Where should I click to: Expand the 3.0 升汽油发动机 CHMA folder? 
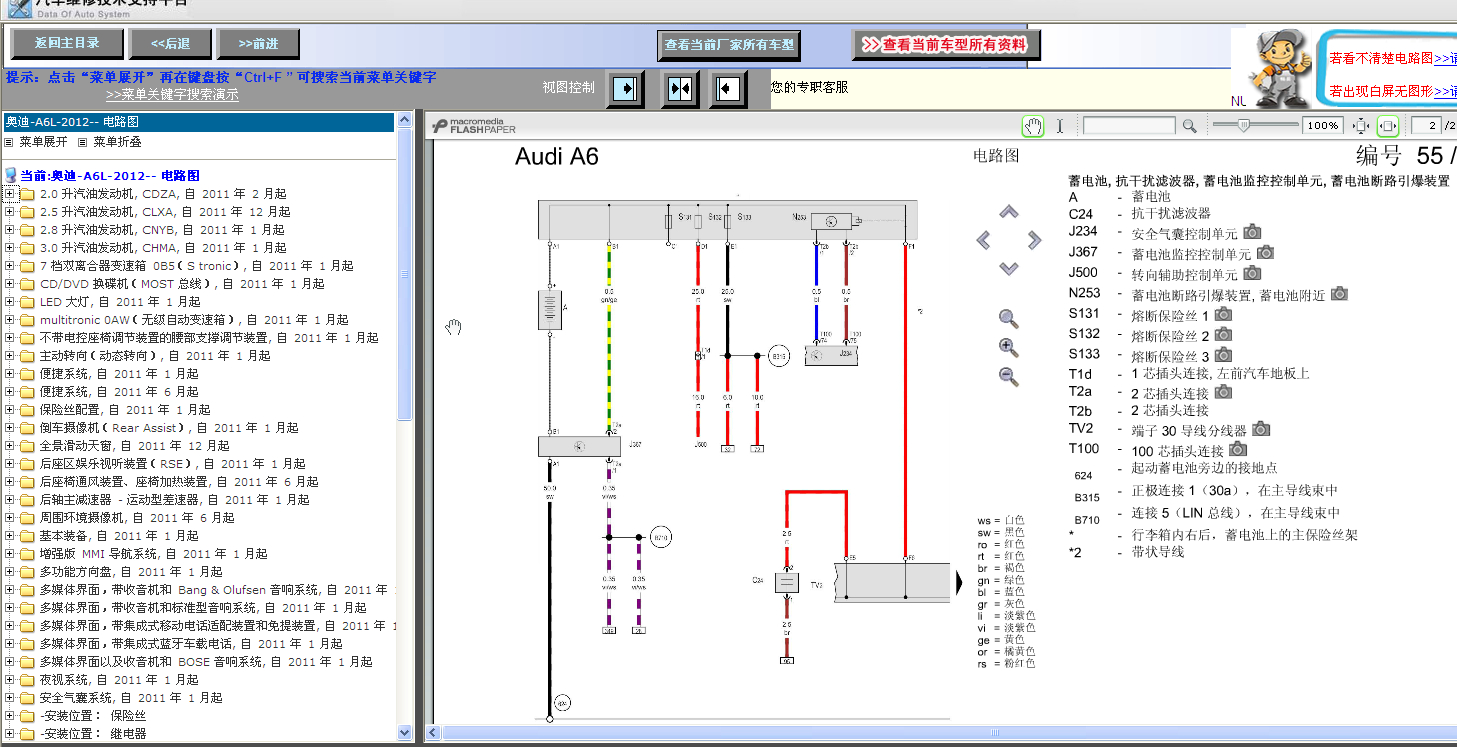pyautogui.click(x=10, y=248)
